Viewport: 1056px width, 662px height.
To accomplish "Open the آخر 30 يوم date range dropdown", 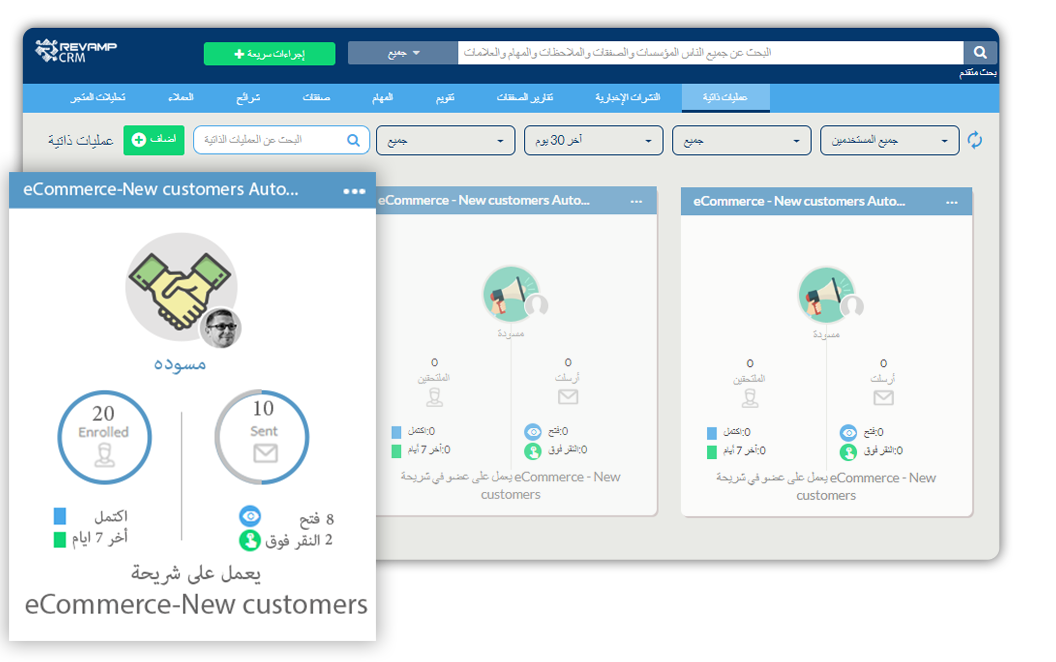I will click(593, 140).
